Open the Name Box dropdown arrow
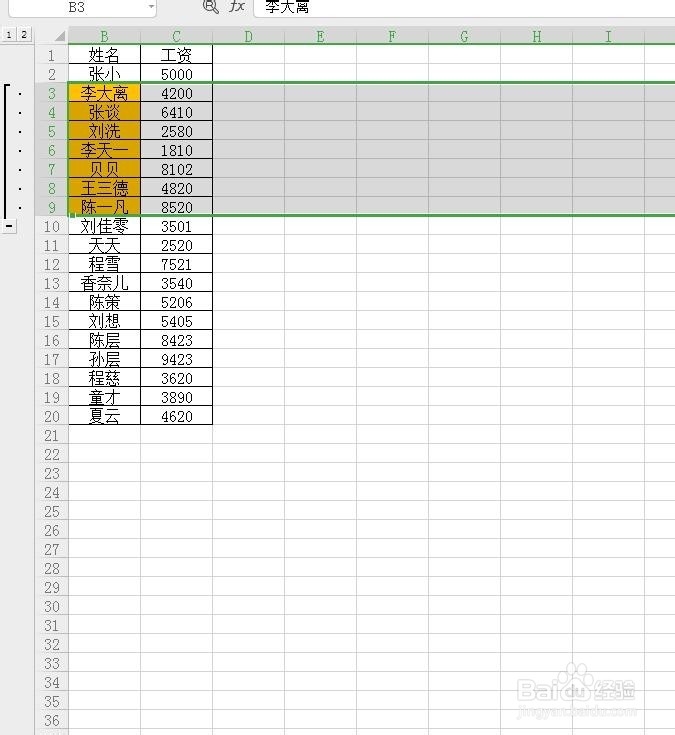Viewport: 675px width, 735px height. tap(151, 7)
